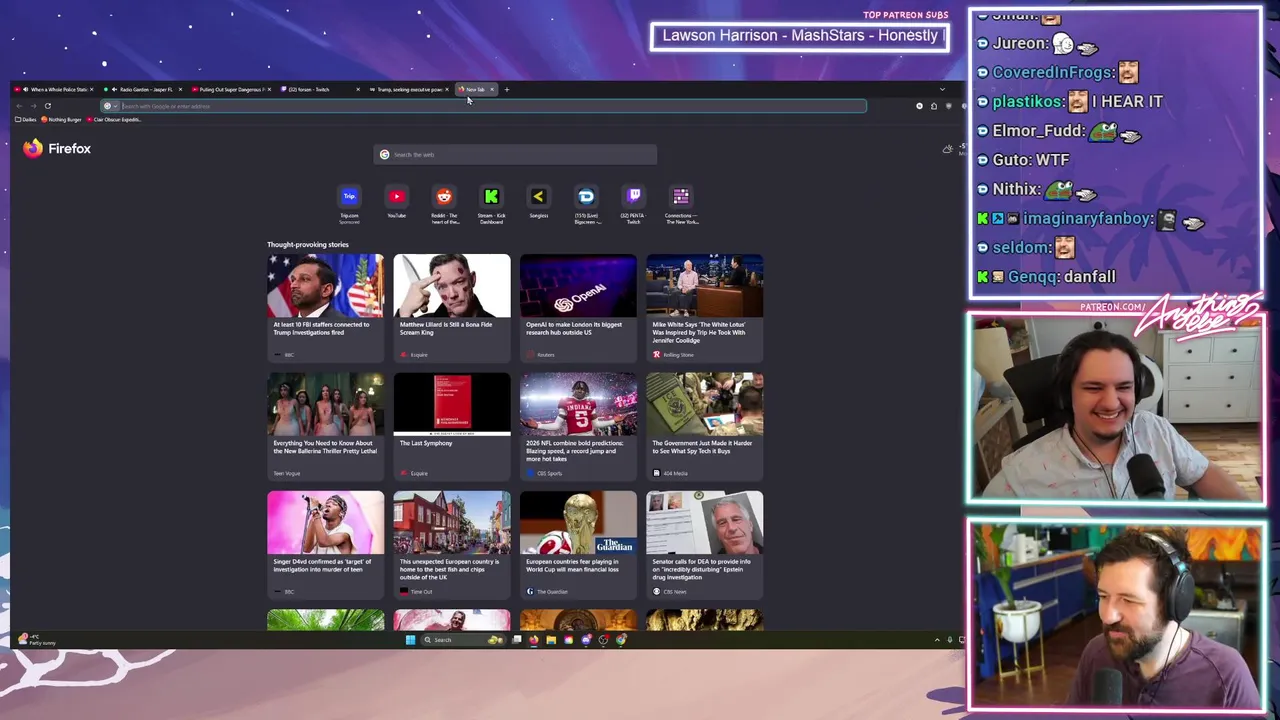Close the New Tab tab
The image size is (1280, 720).
492,90
